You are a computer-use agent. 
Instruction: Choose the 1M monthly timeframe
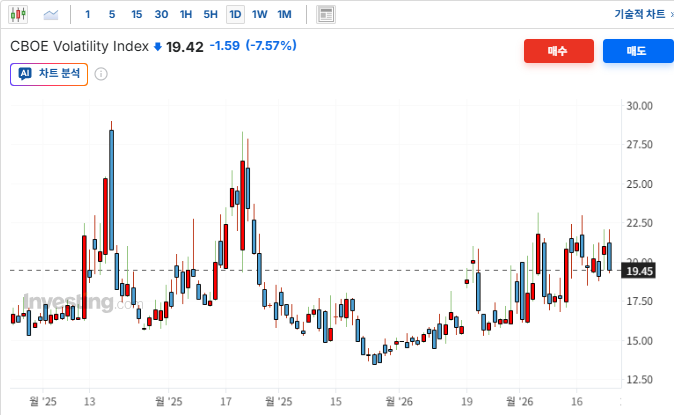pos(285,15)
